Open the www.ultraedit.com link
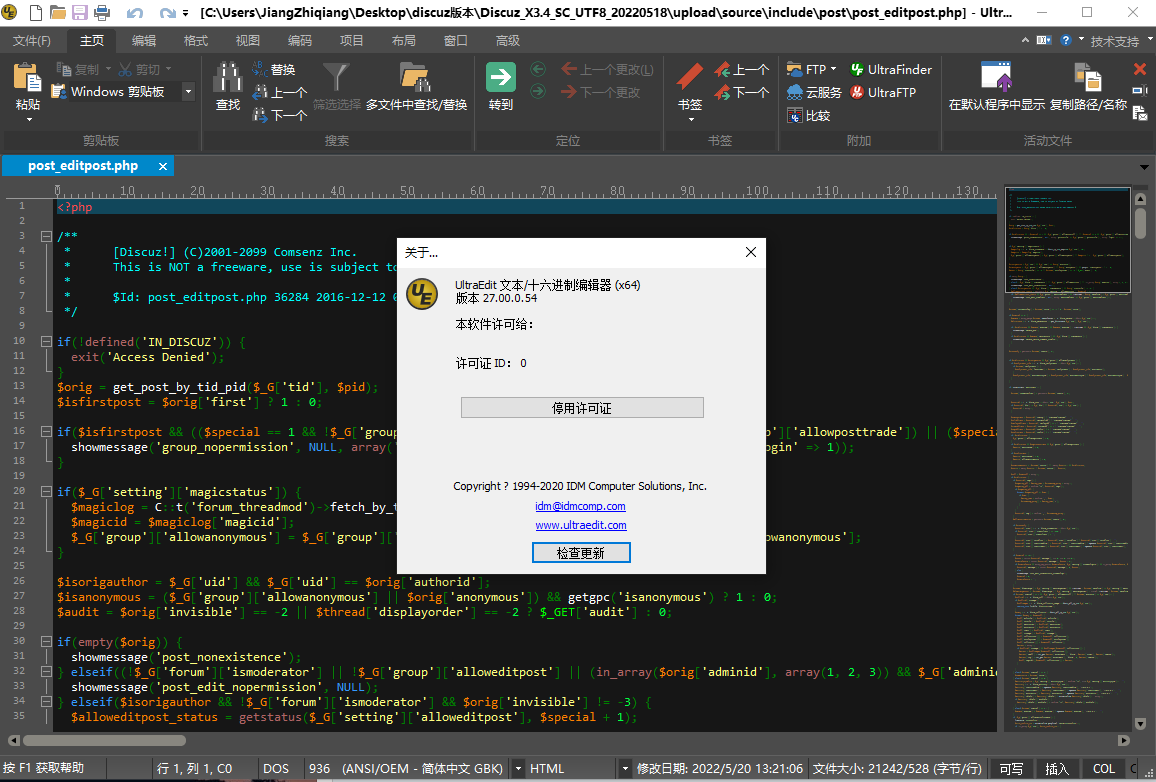This screenshot has height=782, width=1156. (x=581, y=526)
